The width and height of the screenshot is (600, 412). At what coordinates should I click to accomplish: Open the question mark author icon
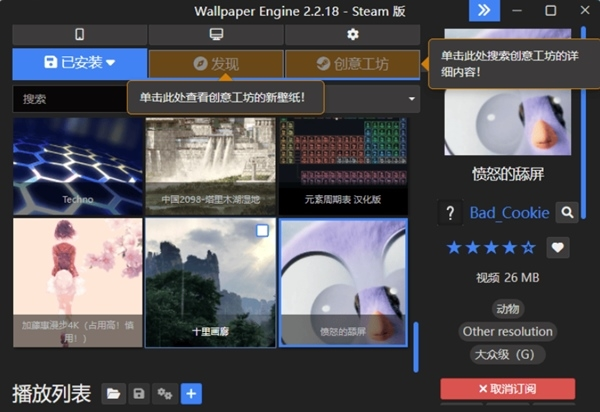(x=450, y=213)
